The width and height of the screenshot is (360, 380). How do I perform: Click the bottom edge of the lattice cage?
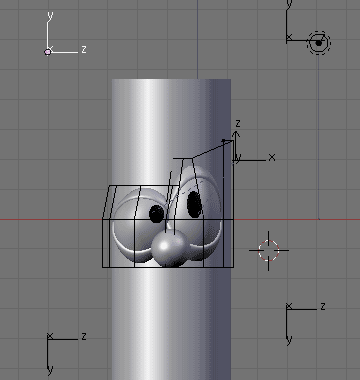pyautogui.click(x=168, y=267)
